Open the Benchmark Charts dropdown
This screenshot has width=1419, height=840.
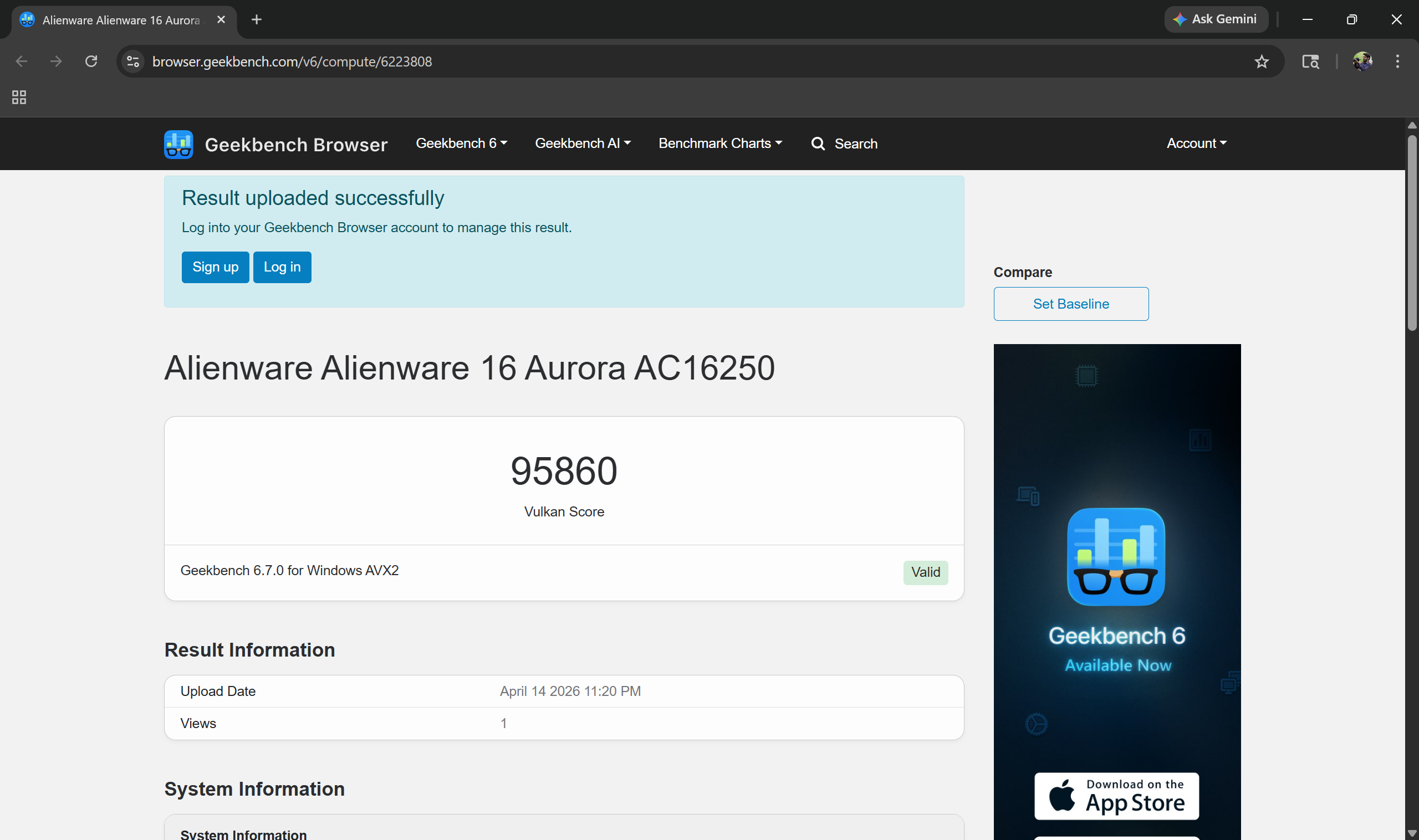[719, 143]
